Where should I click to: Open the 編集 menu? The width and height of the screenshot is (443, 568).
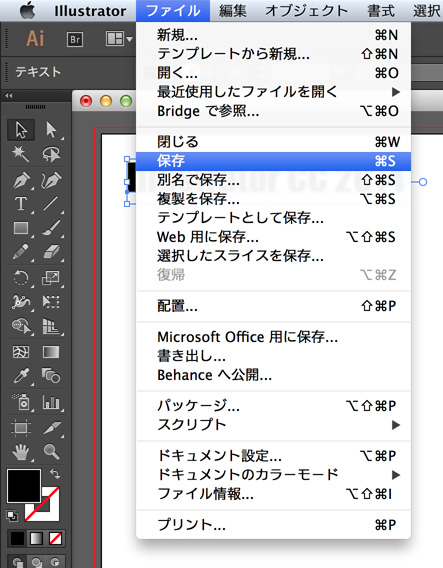[x=233, y=11]
